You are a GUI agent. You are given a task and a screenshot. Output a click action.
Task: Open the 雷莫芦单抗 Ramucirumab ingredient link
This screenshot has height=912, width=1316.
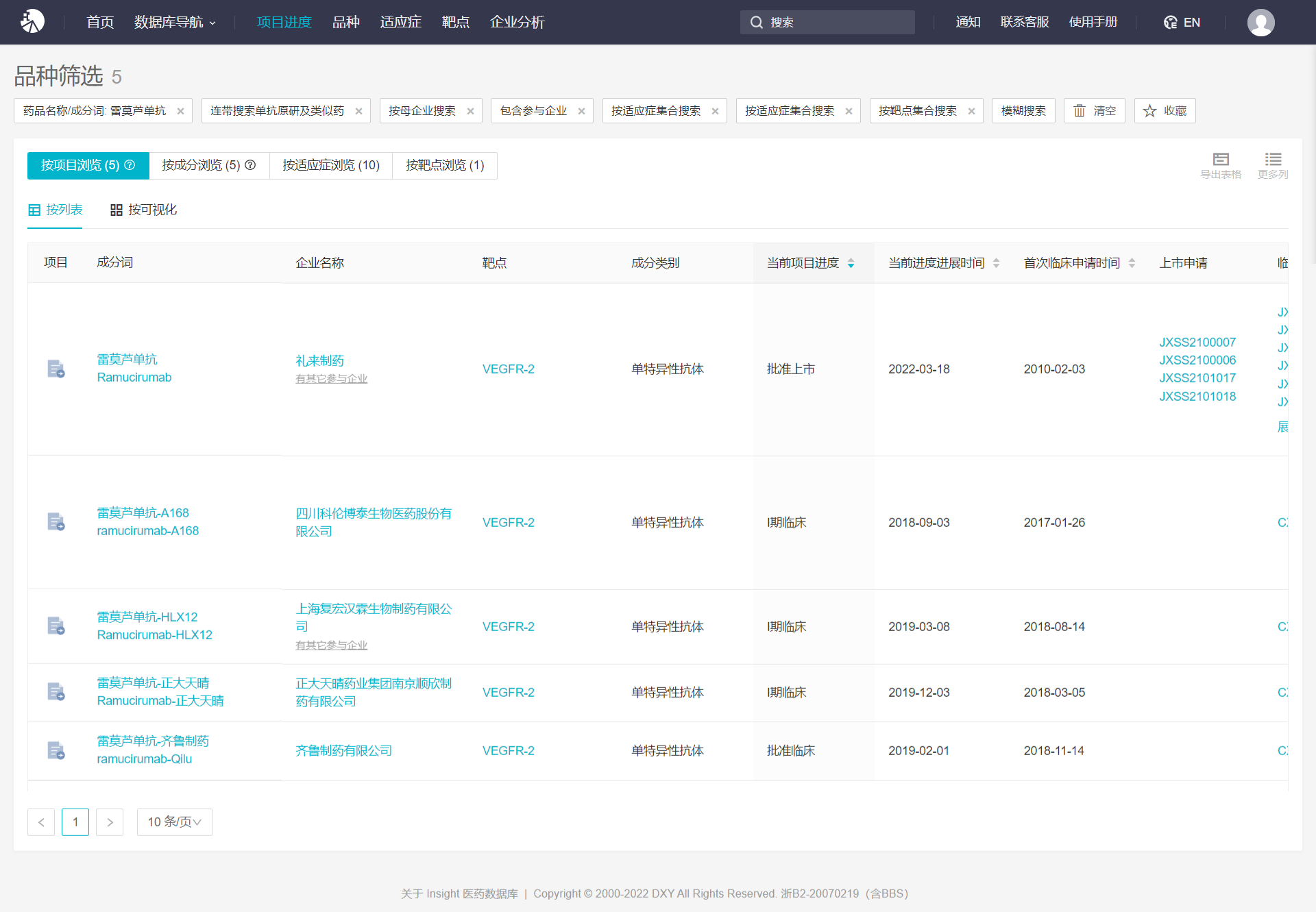click(x=134, y=368)
